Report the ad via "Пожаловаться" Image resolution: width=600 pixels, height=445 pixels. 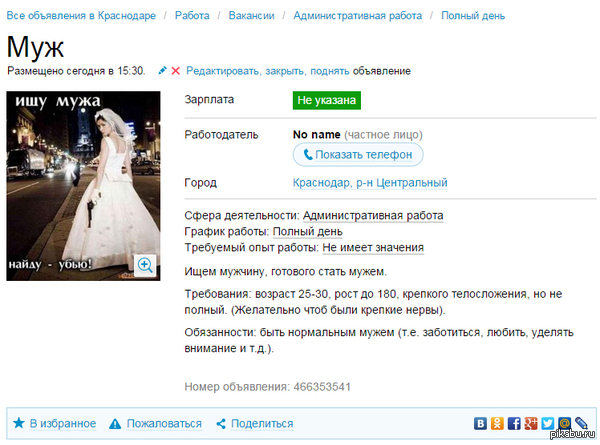tap(154, 423)
